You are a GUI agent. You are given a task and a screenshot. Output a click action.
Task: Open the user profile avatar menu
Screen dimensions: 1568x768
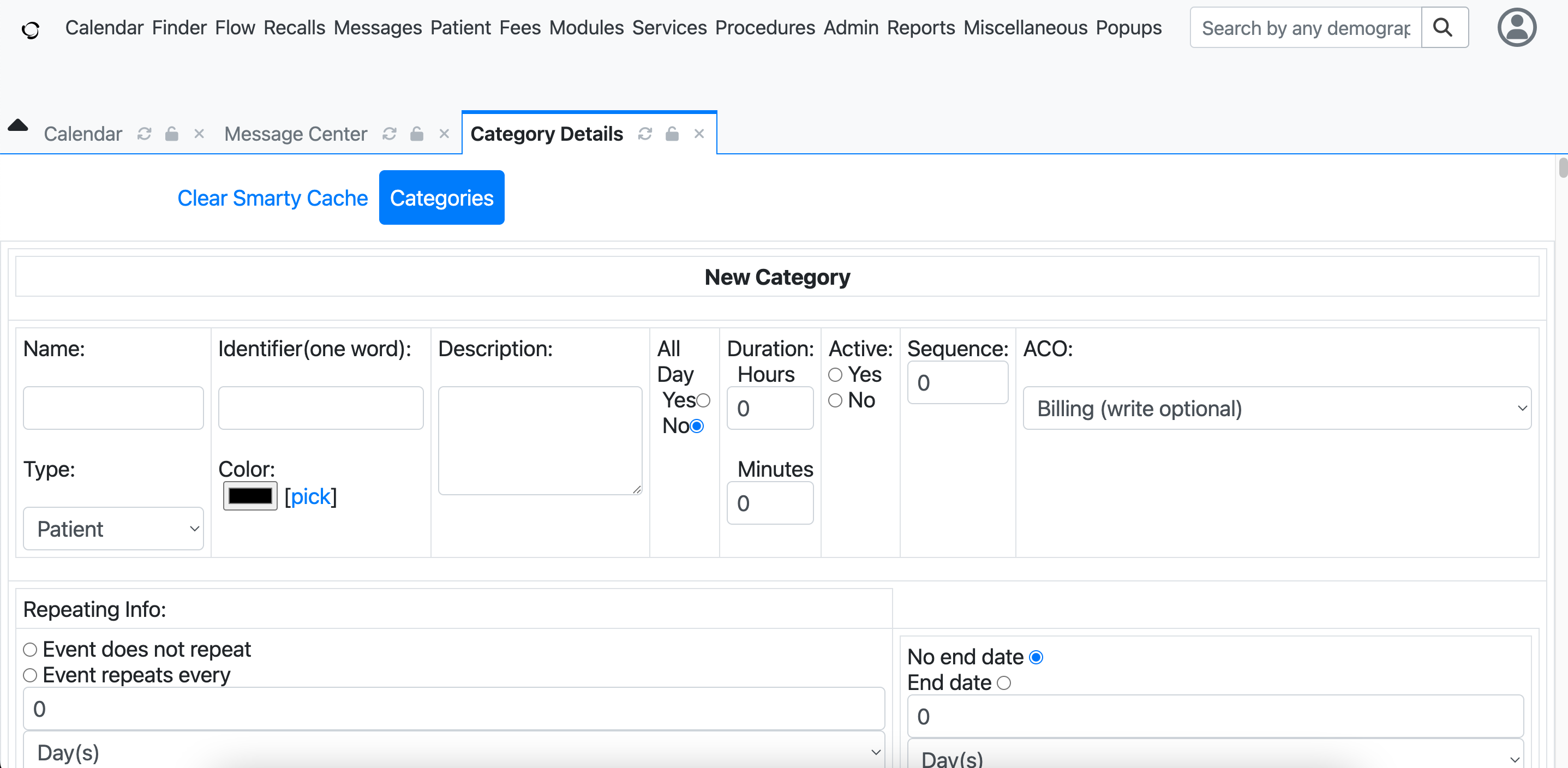pos(1516,27)
